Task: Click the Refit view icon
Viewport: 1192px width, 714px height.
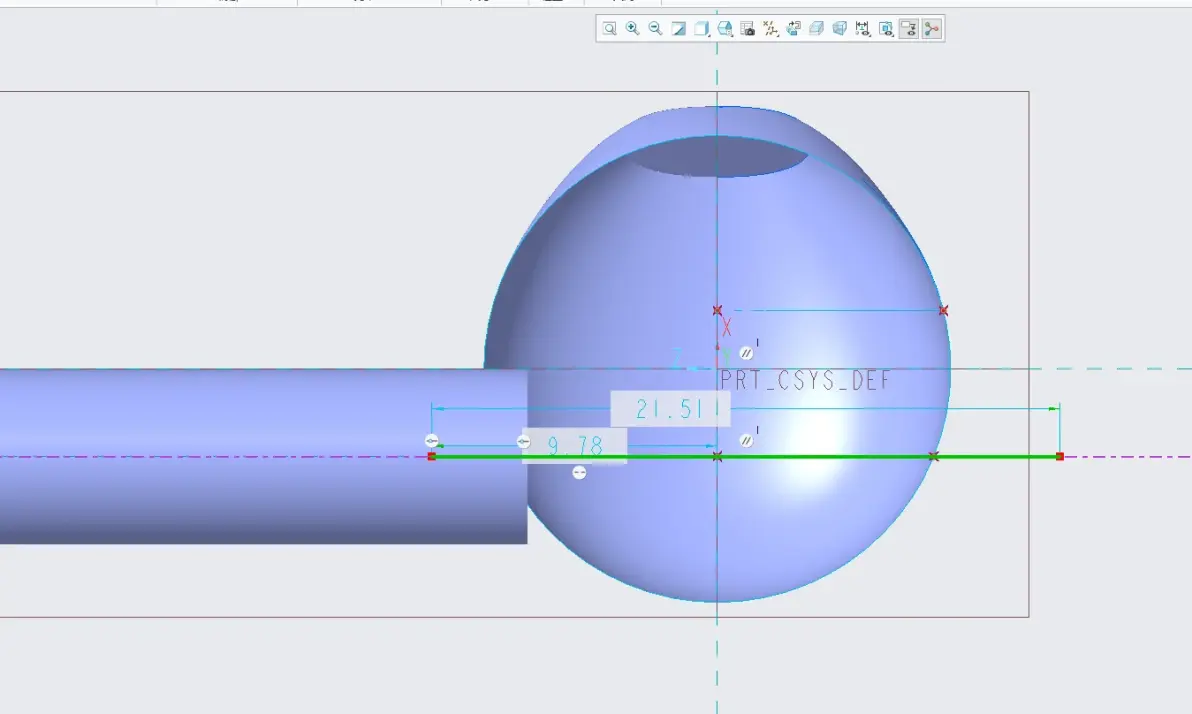Action: click(609, 29)
